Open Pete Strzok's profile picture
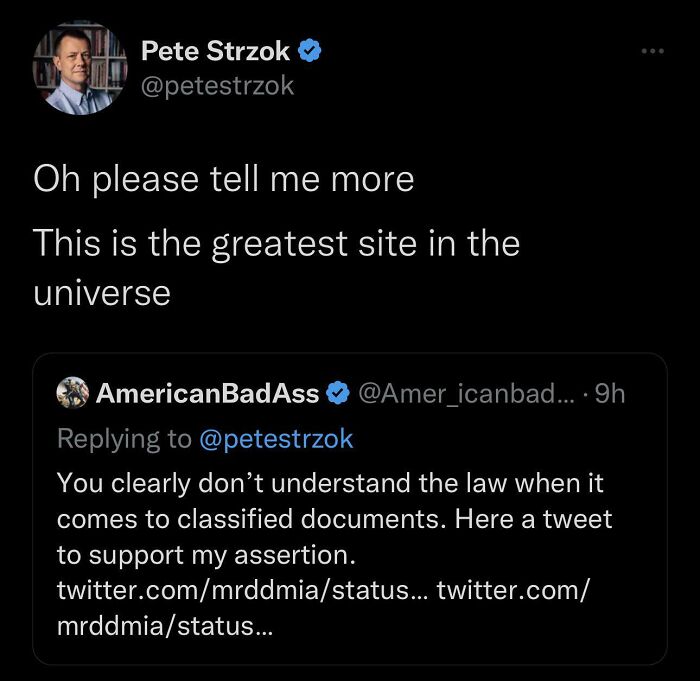 pos(80,68)
